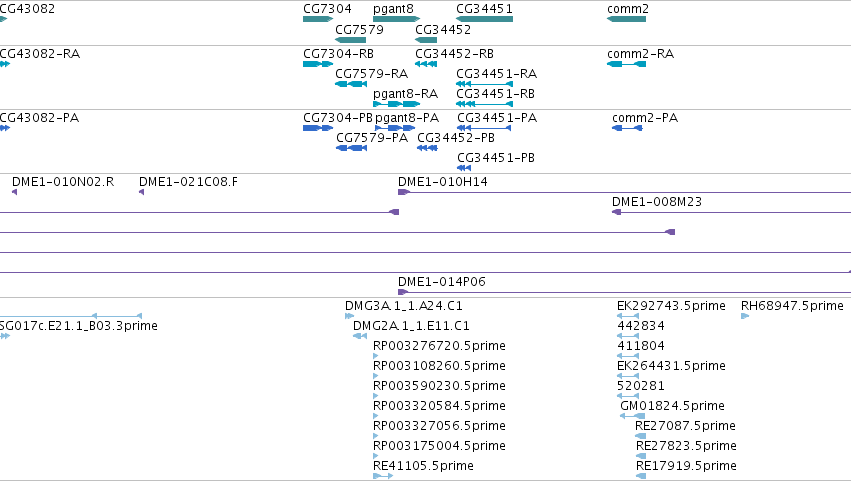Viewport: 851px width, 481px height.
Task: Click the DMG2A.1_1.E11.C1 EST label
Action: 411,326
